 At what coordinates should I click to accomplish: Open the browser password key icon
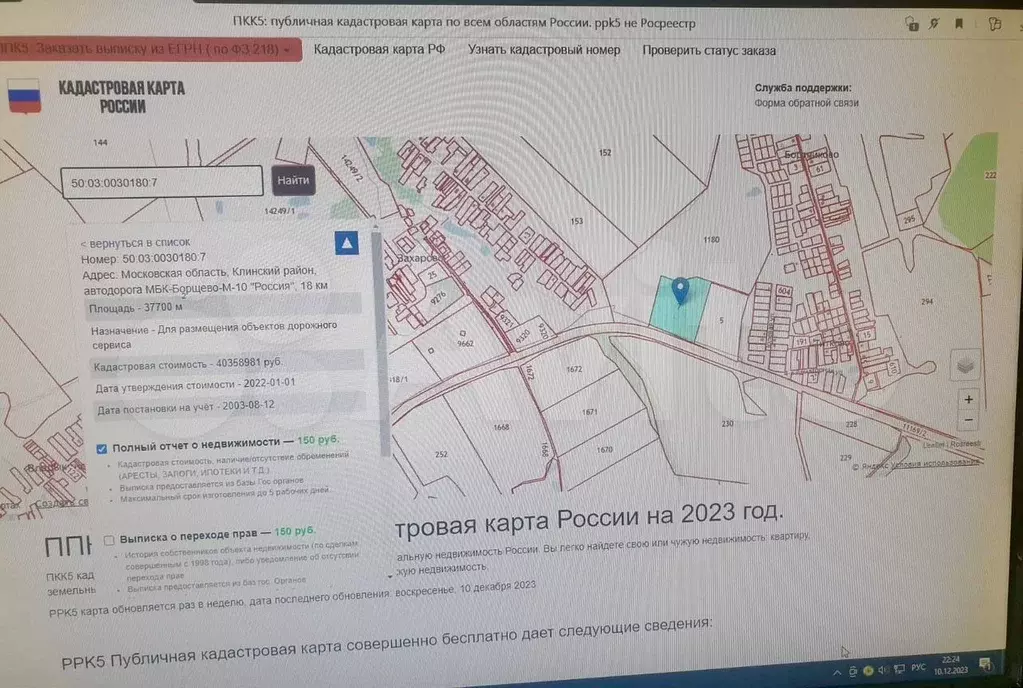(x=994, y=24)
